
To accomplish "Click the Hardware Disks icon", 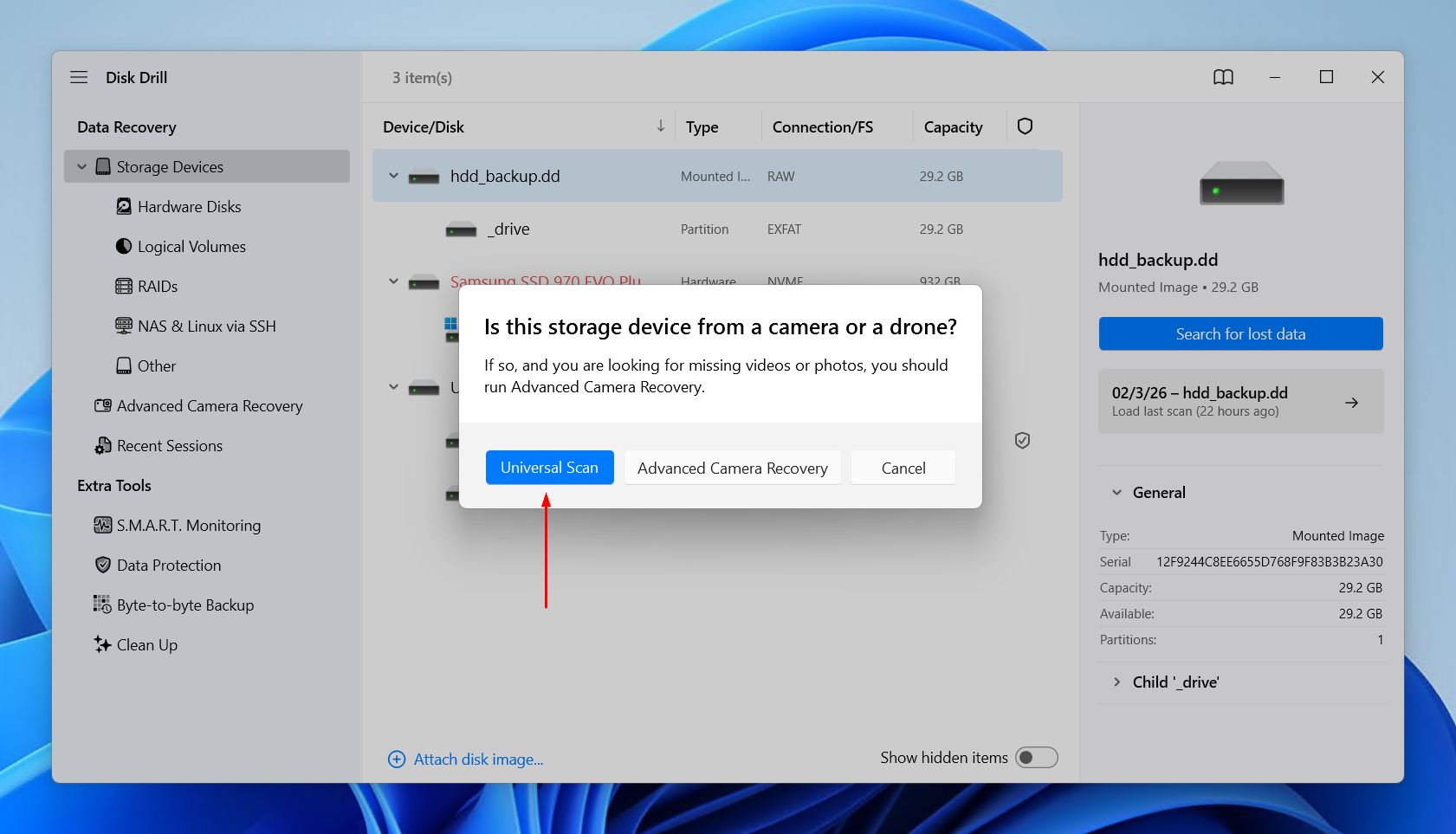I will point(124,206).
